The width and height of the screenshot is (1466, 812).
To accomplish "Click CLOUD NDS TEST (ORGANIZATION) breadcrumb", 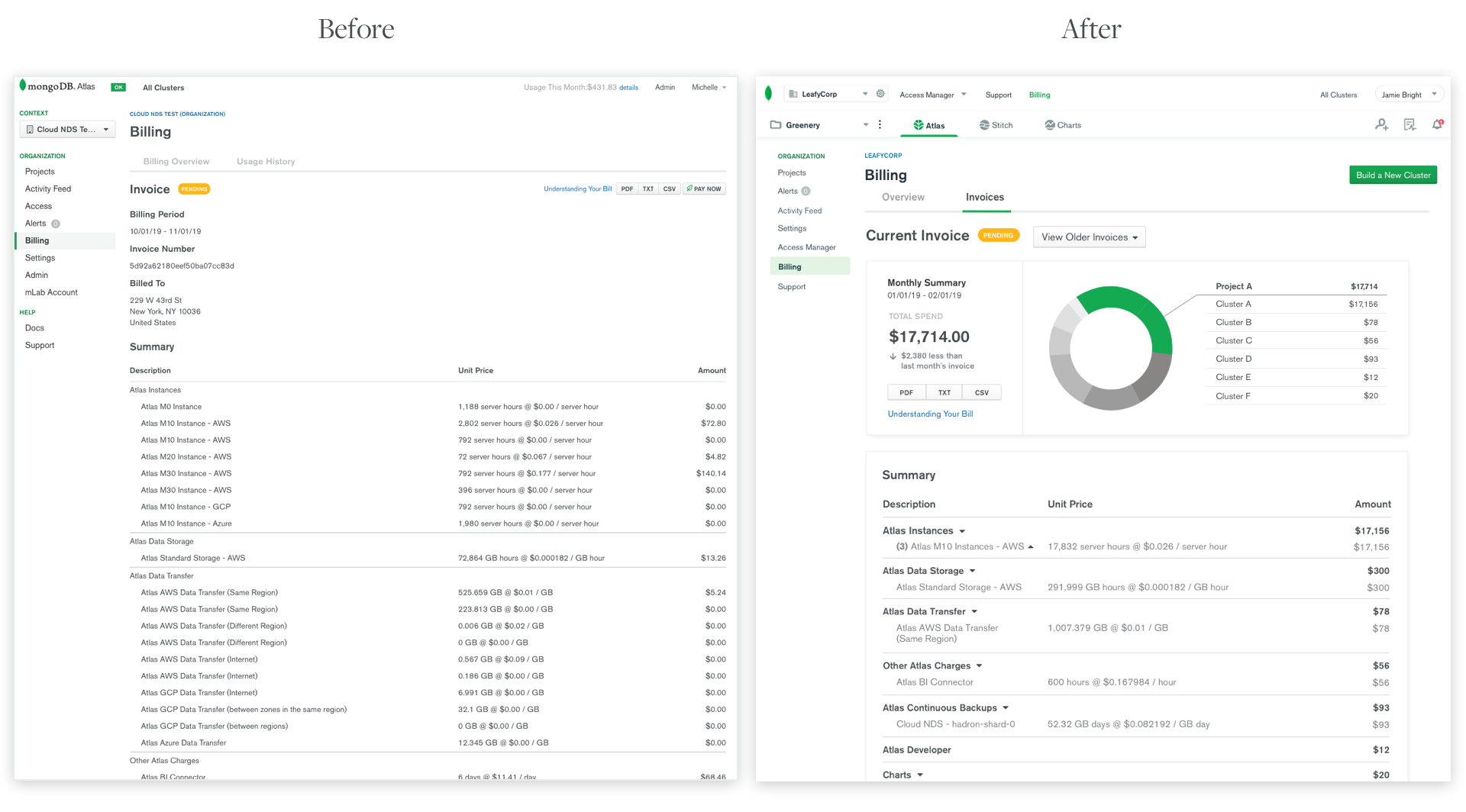I will point(177,114).
